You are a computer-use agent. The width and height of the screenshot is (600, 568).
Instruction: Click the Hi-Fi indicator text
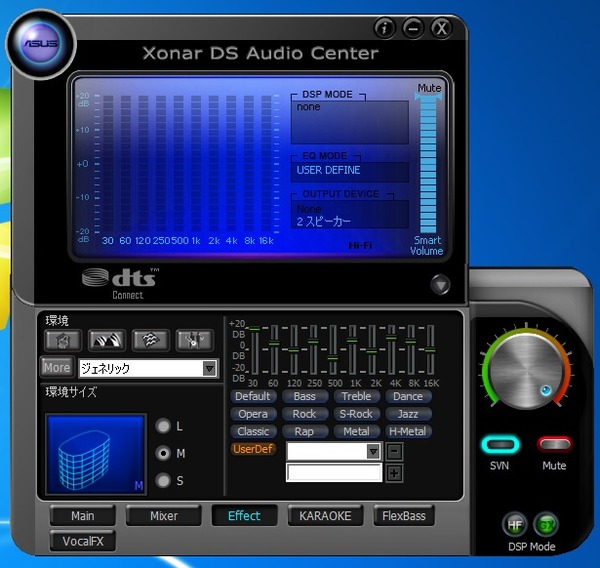click(x=360, y=245)
